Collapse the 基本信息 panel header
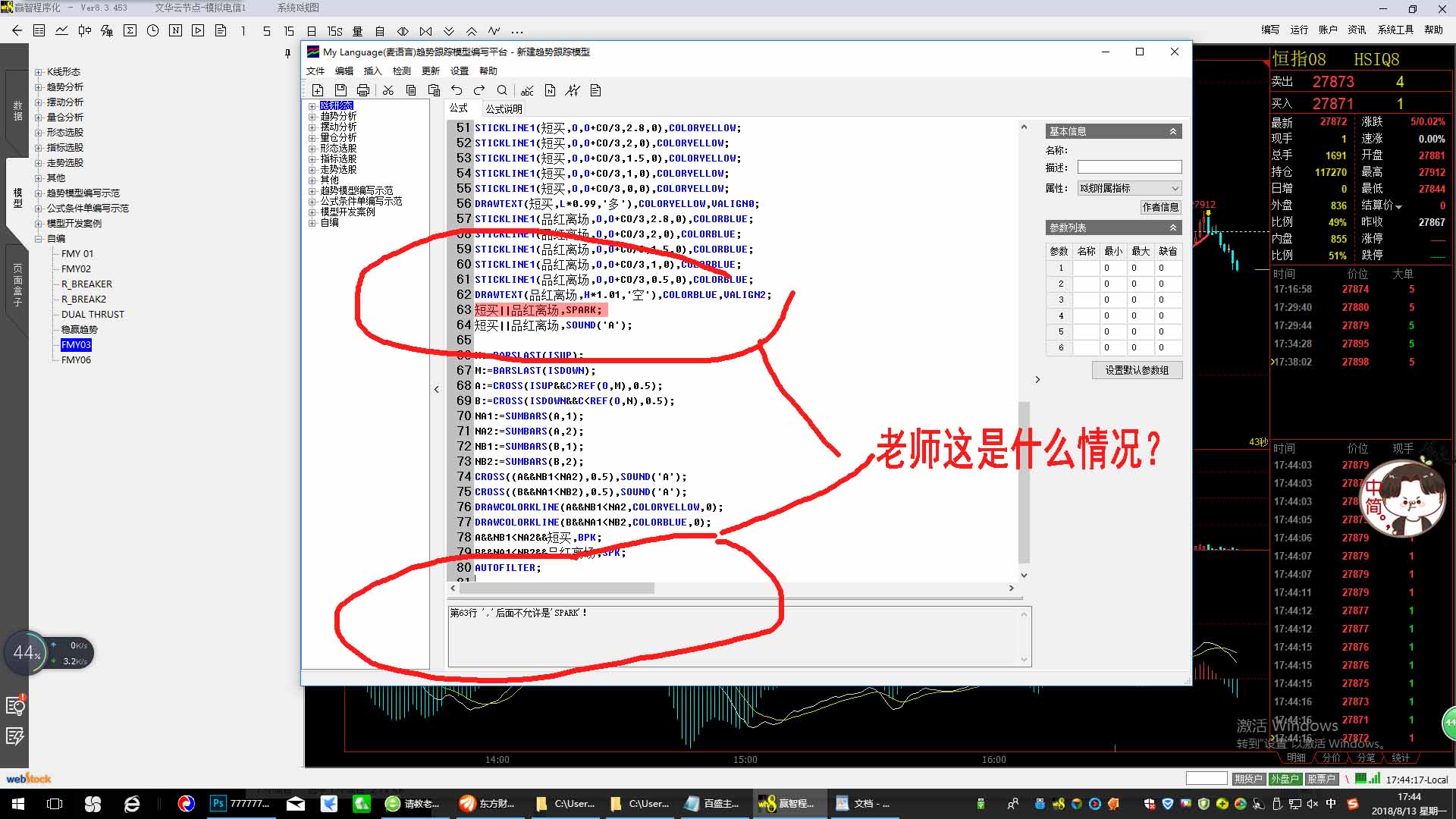 click(1172, 131)
